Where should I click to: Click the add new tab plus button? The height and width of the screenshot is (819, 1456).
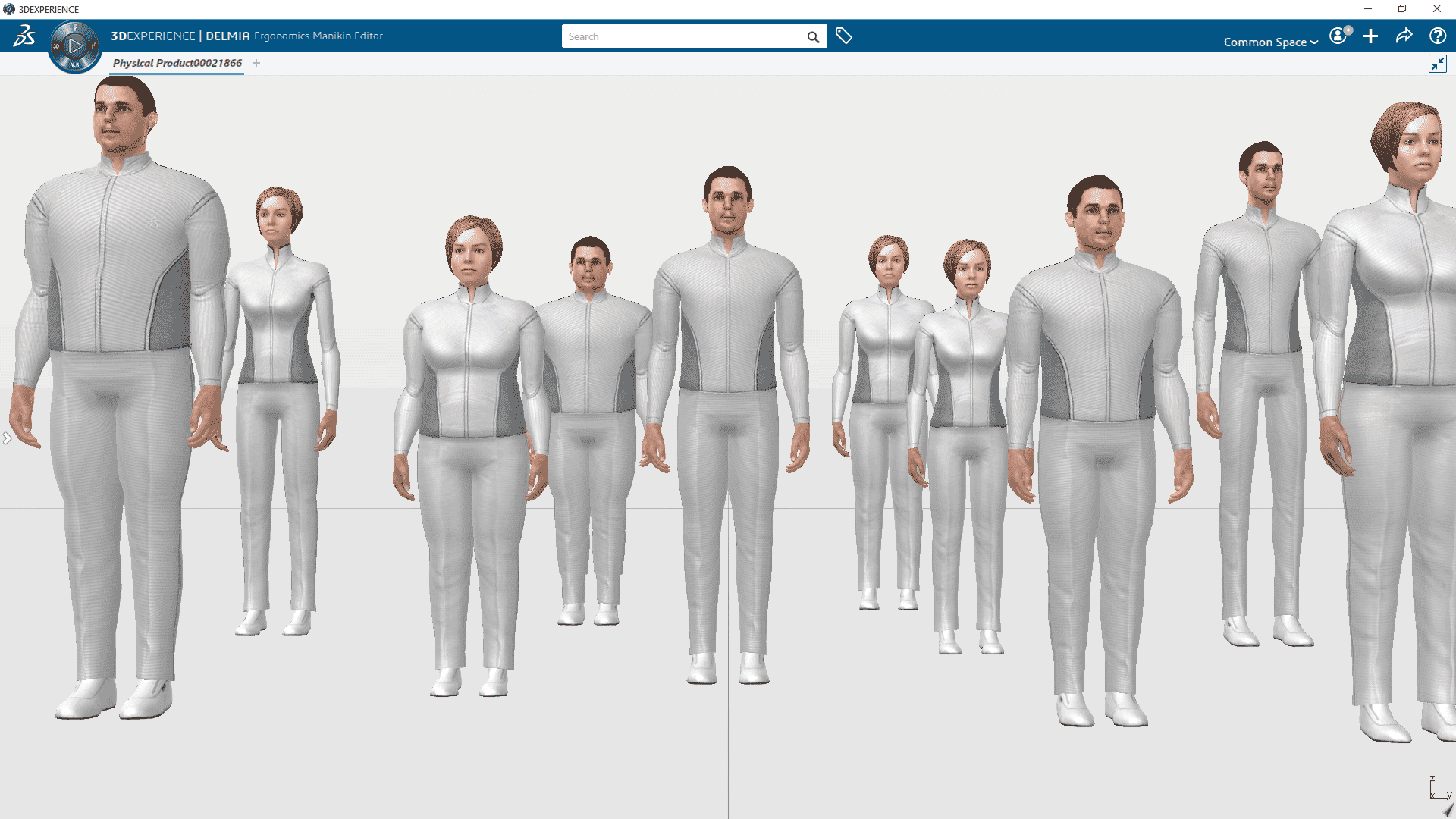tap(256, 63)
